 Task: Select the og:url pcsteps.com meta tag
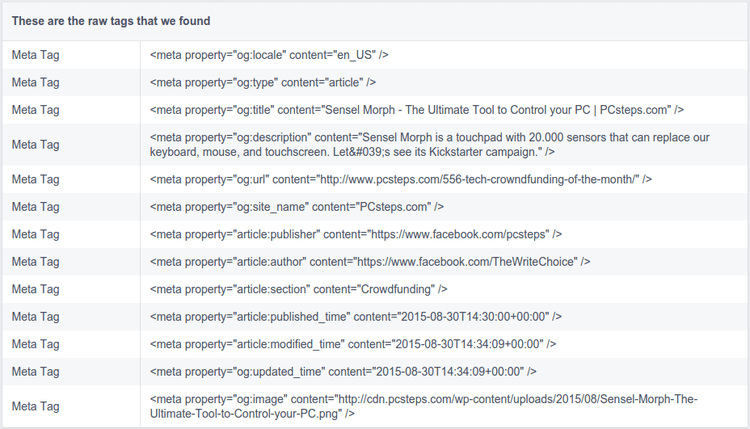click(x=401, y=179)
